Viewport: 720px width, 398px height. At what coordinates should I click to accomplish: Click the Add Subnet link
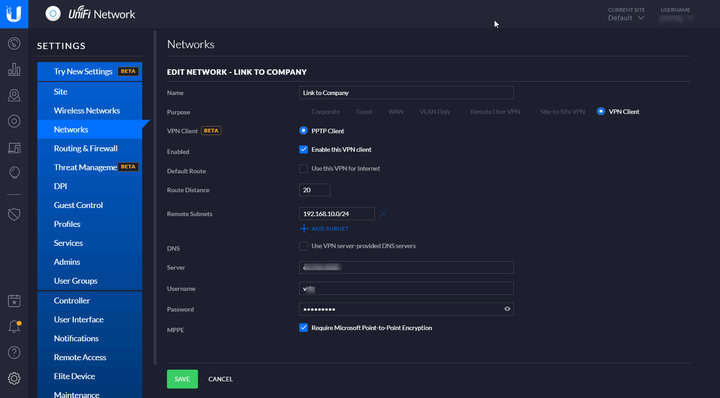click(x=324, y=229)
